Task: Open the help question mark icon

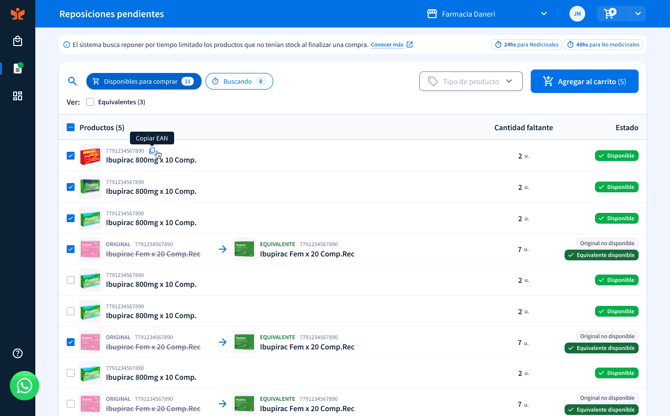Action: tap(18, 353)
